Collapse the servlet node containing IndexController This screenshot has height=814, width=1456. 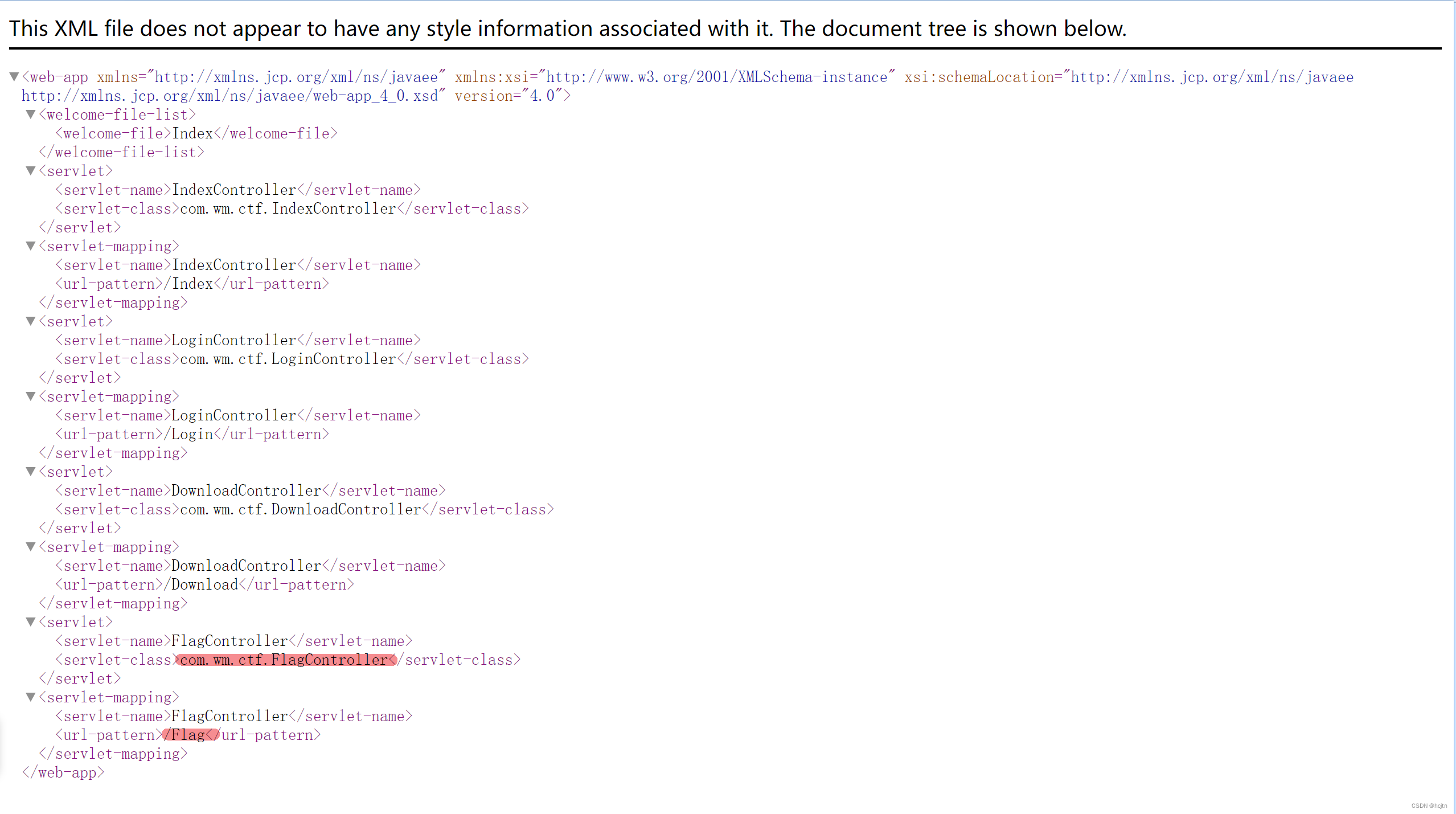[x=31, y=170]
